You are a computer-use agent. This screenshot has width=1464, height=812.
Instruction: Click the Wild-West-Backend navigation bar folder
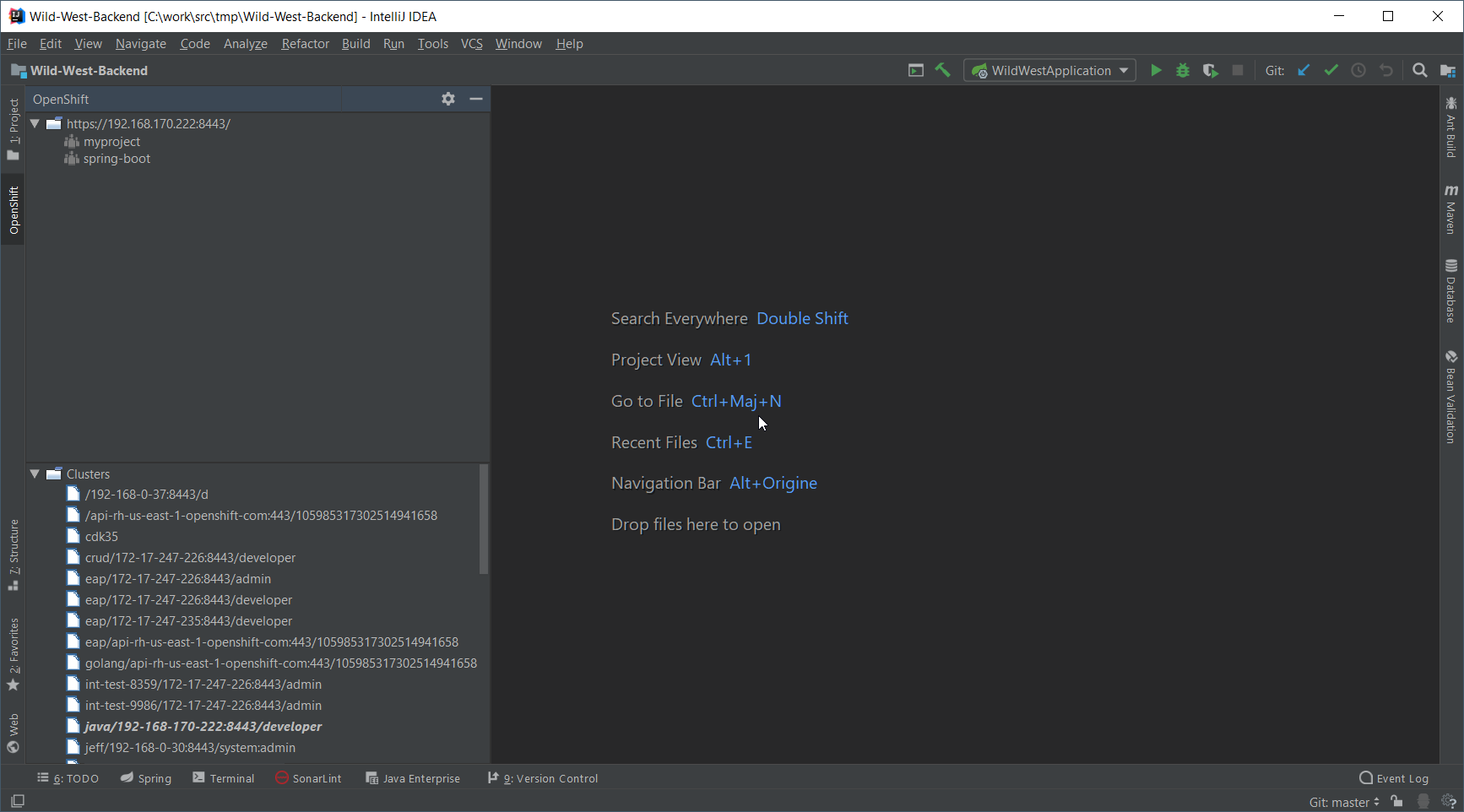click(x=79, y=71)
